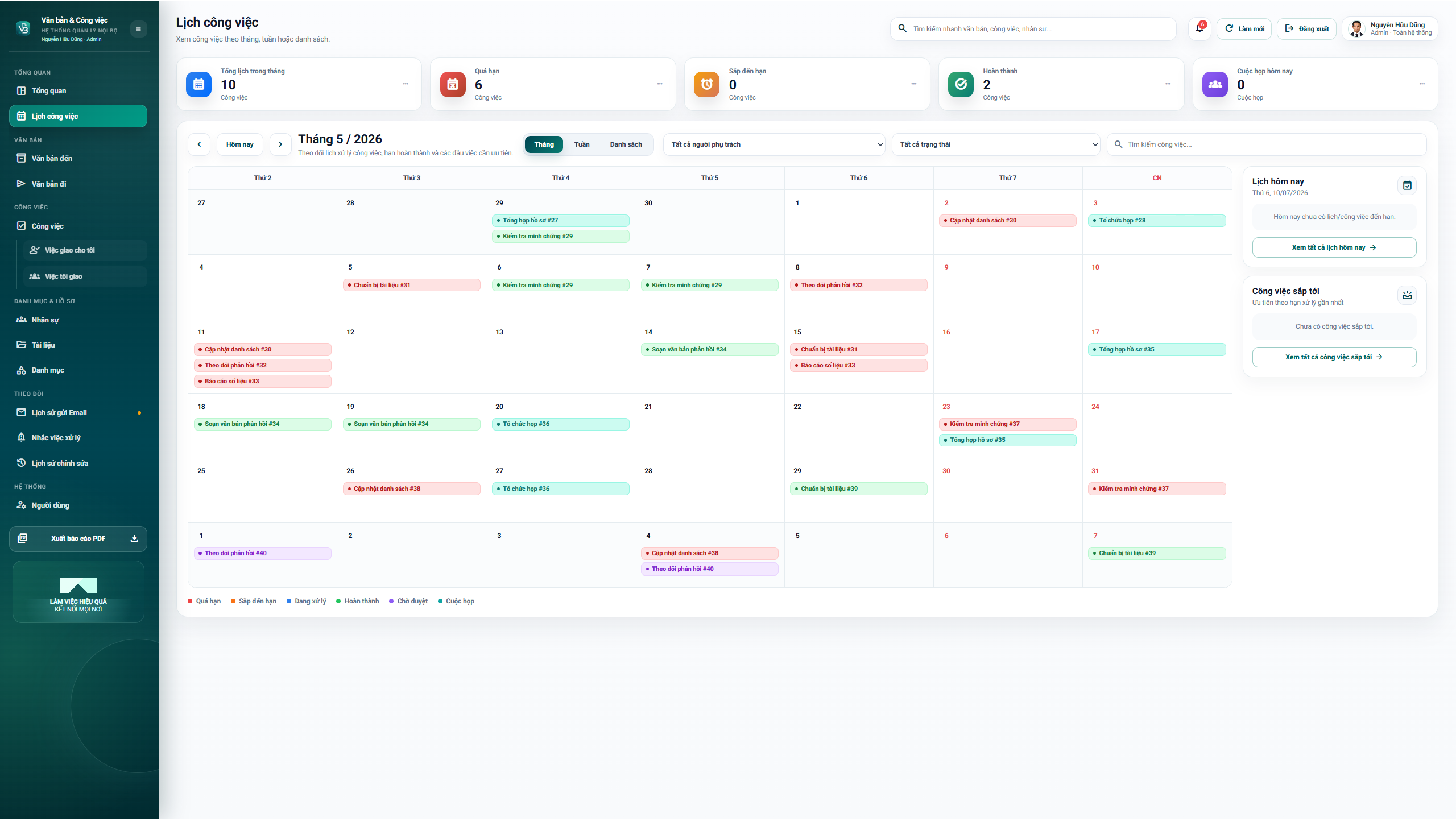1456x819 pixels.
Task: Open event Soạn văn bản phản hồi #34 on day 14
Action: pos(709,349)
